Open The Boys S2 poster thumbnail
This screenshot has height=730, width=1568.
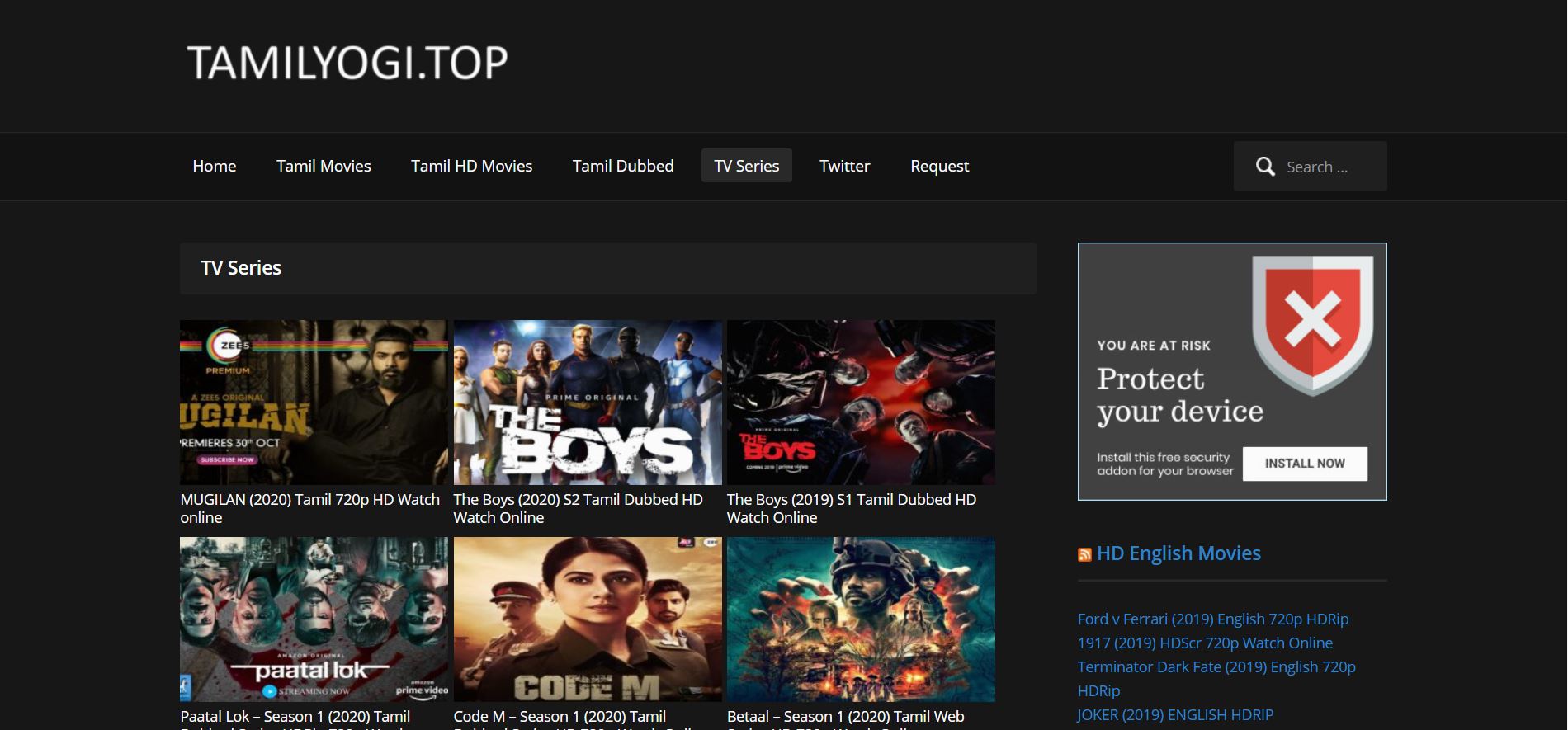coord(588,403)
